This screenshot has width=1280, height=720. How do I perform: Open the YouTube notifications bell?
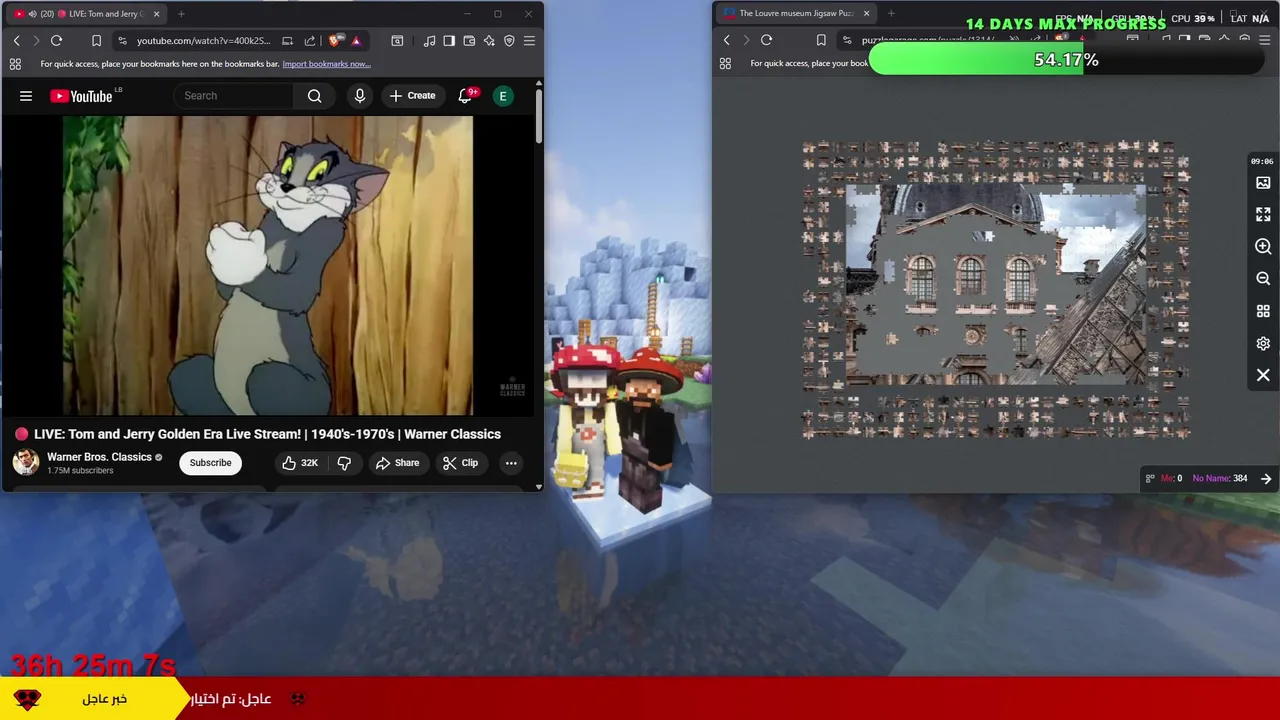point(465,96)
